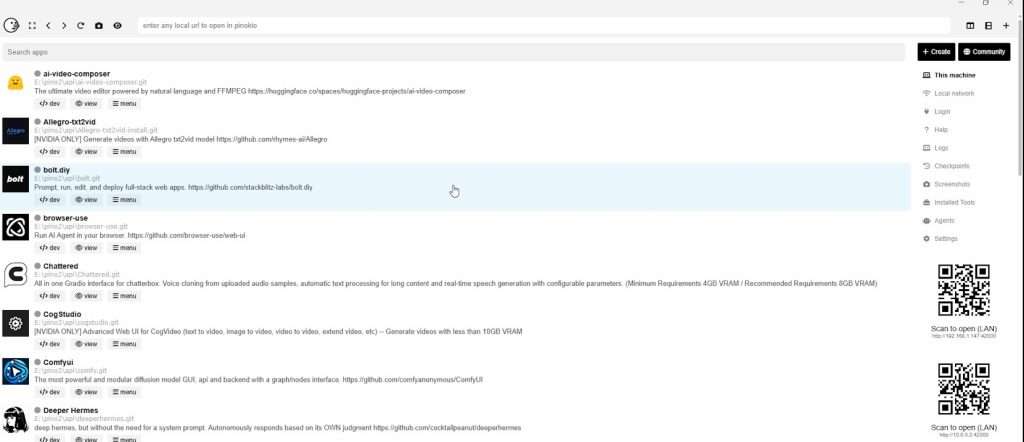Viewport: 1024px width, 442px height.
Task: Open view for bolt.diy
Action: [x=86, y=200]
